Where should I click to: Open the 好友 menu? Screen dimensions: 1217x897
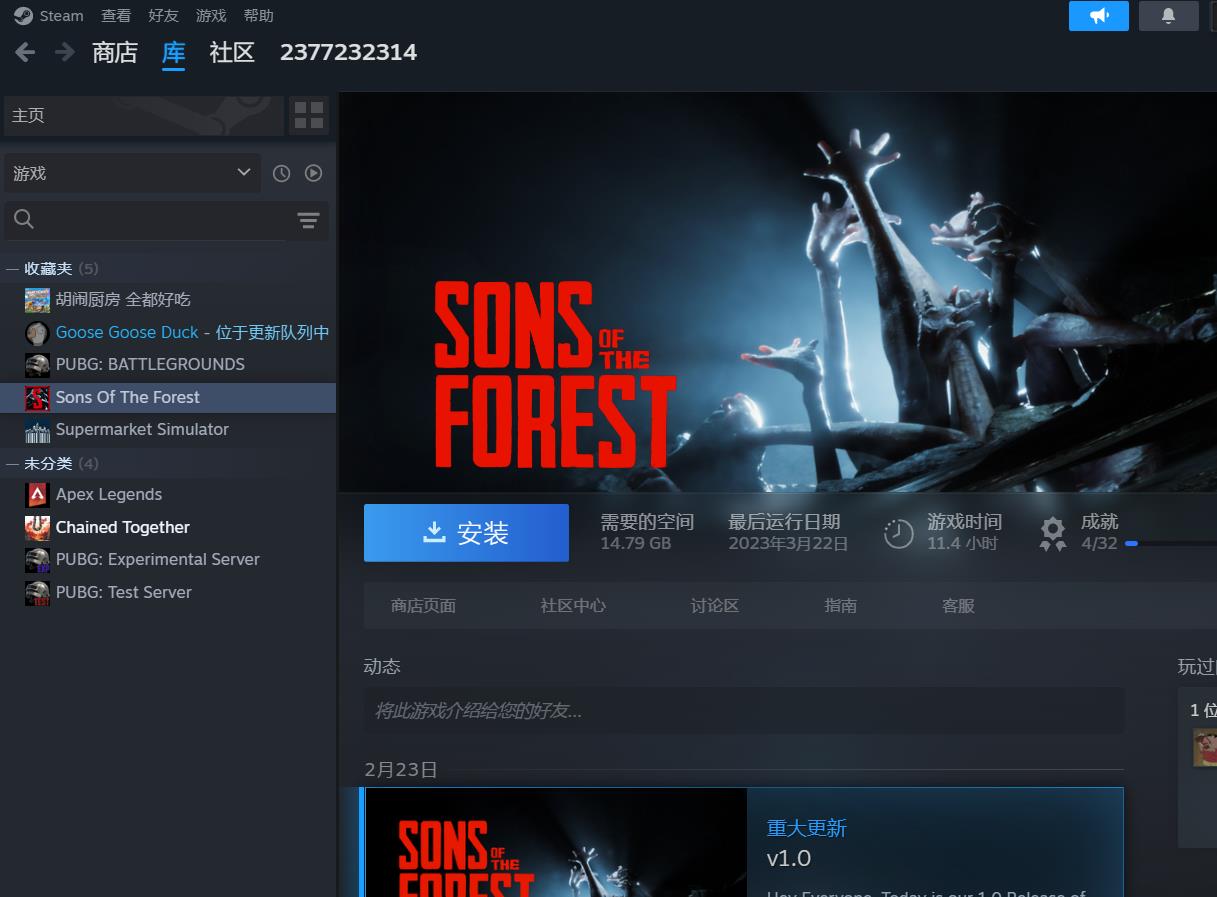point(163,16)
